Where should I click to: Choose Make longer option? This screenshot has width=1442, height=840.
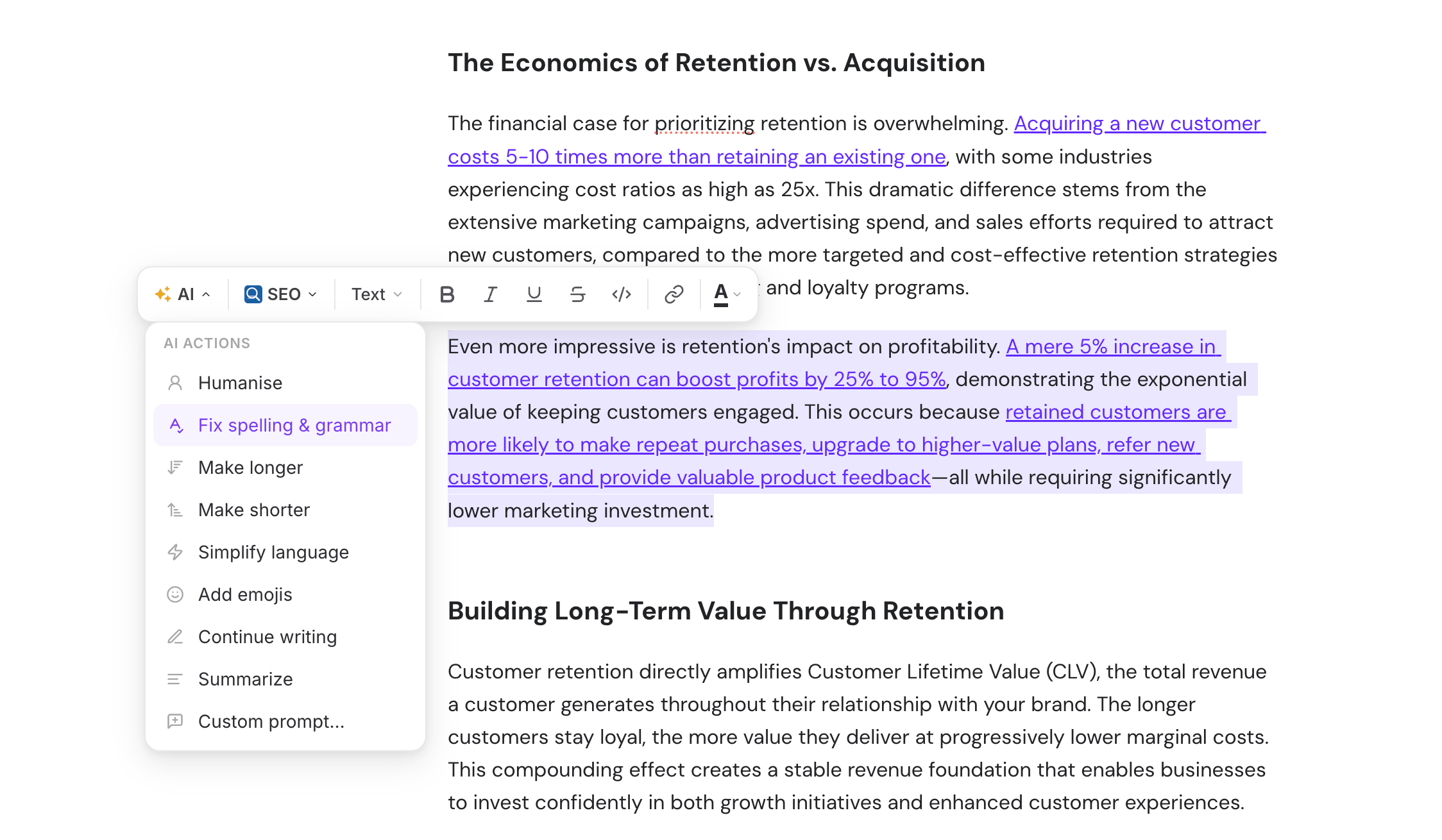[x=250, y=467]
